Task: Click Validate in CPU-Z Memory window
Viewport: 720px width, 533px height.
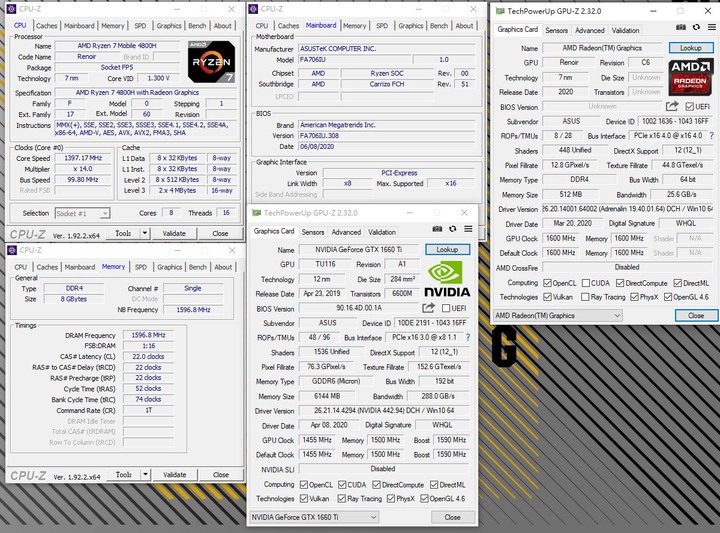Action: tap(175, 475)
